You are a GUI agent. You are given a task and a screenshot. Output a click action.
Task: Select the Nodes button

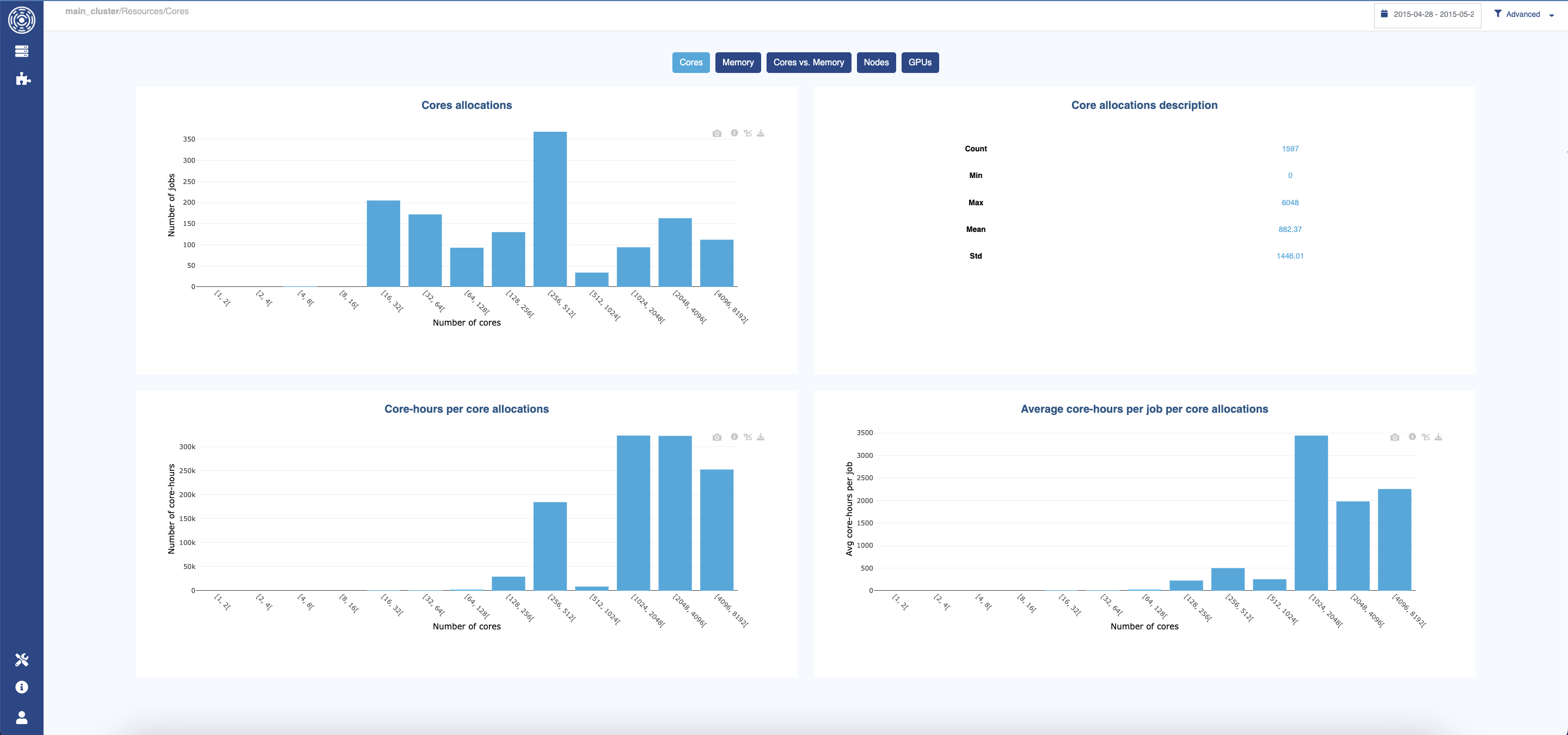point(876,62)
